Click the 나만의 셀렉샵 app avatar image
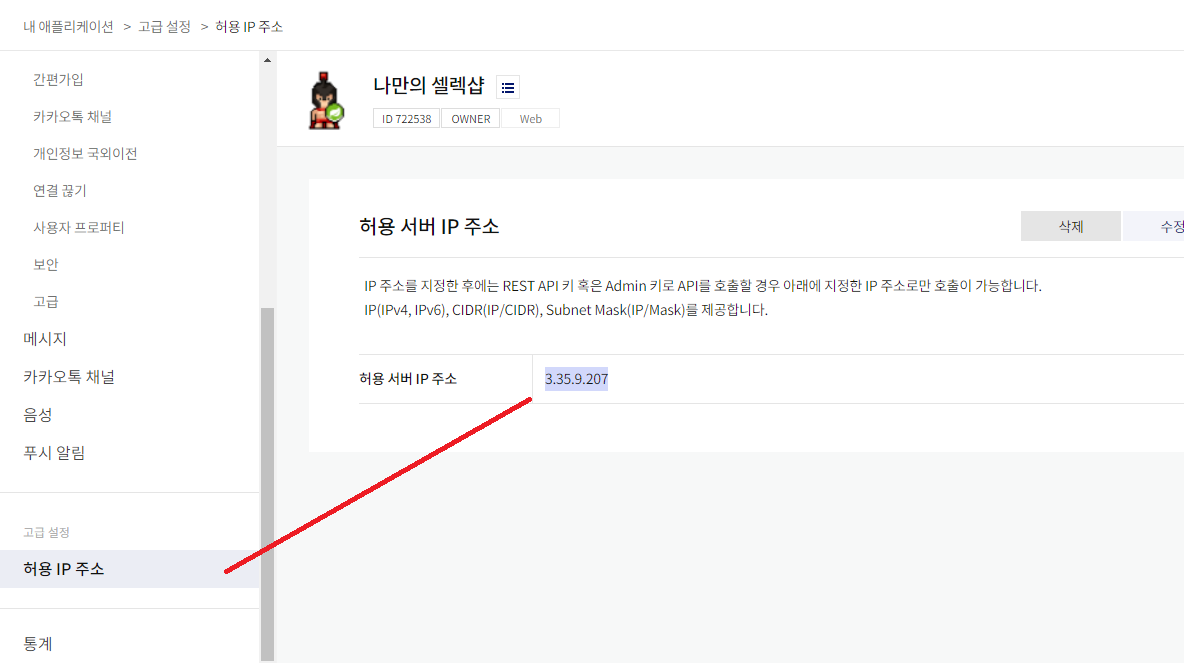 (x=326, y=101)
